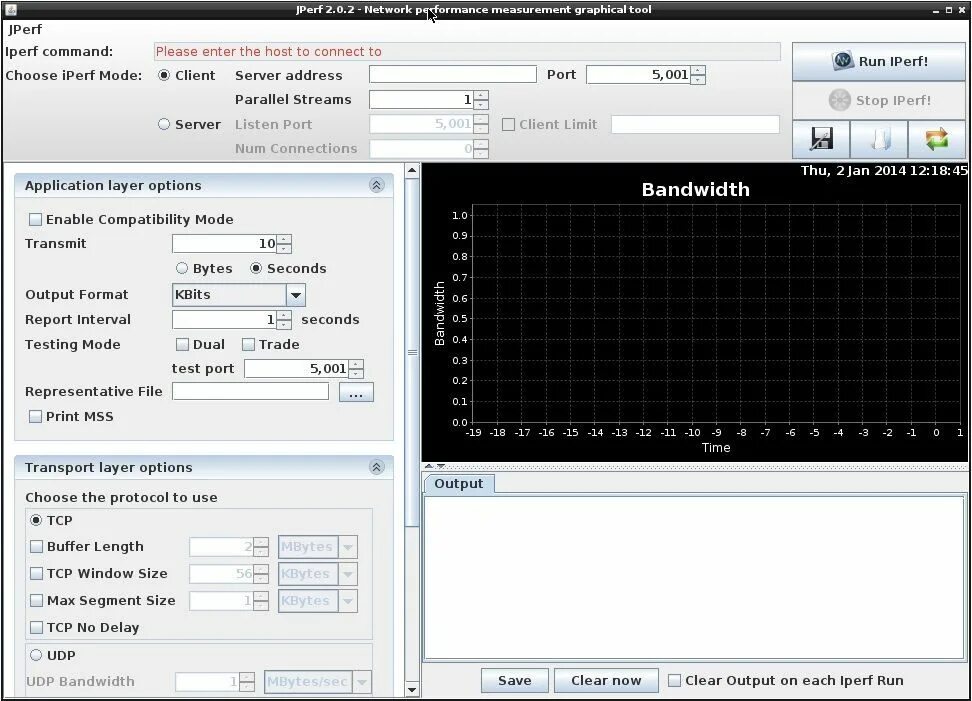This screenshot has height=701, width=972.
Task: Browse for Representative File with ... button
Action: click(x=356, y=392)
